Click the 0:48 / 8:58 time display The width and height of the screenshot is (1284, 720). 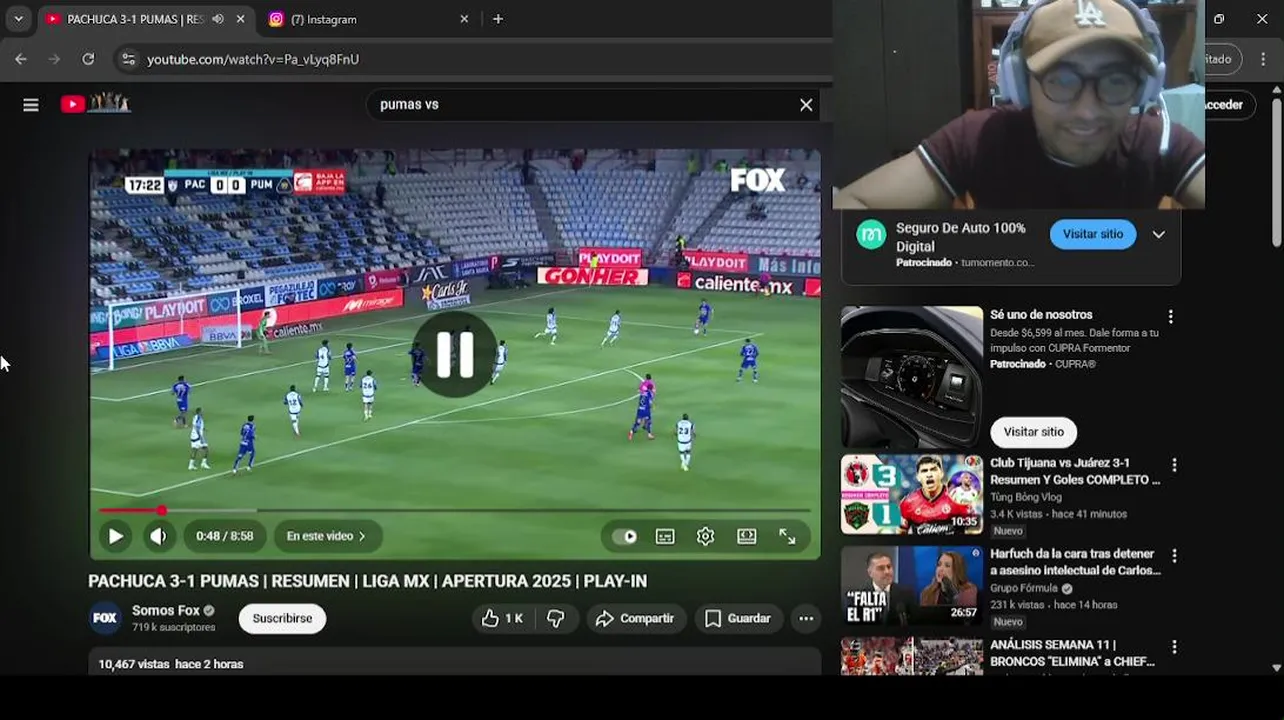click(224, 536)
